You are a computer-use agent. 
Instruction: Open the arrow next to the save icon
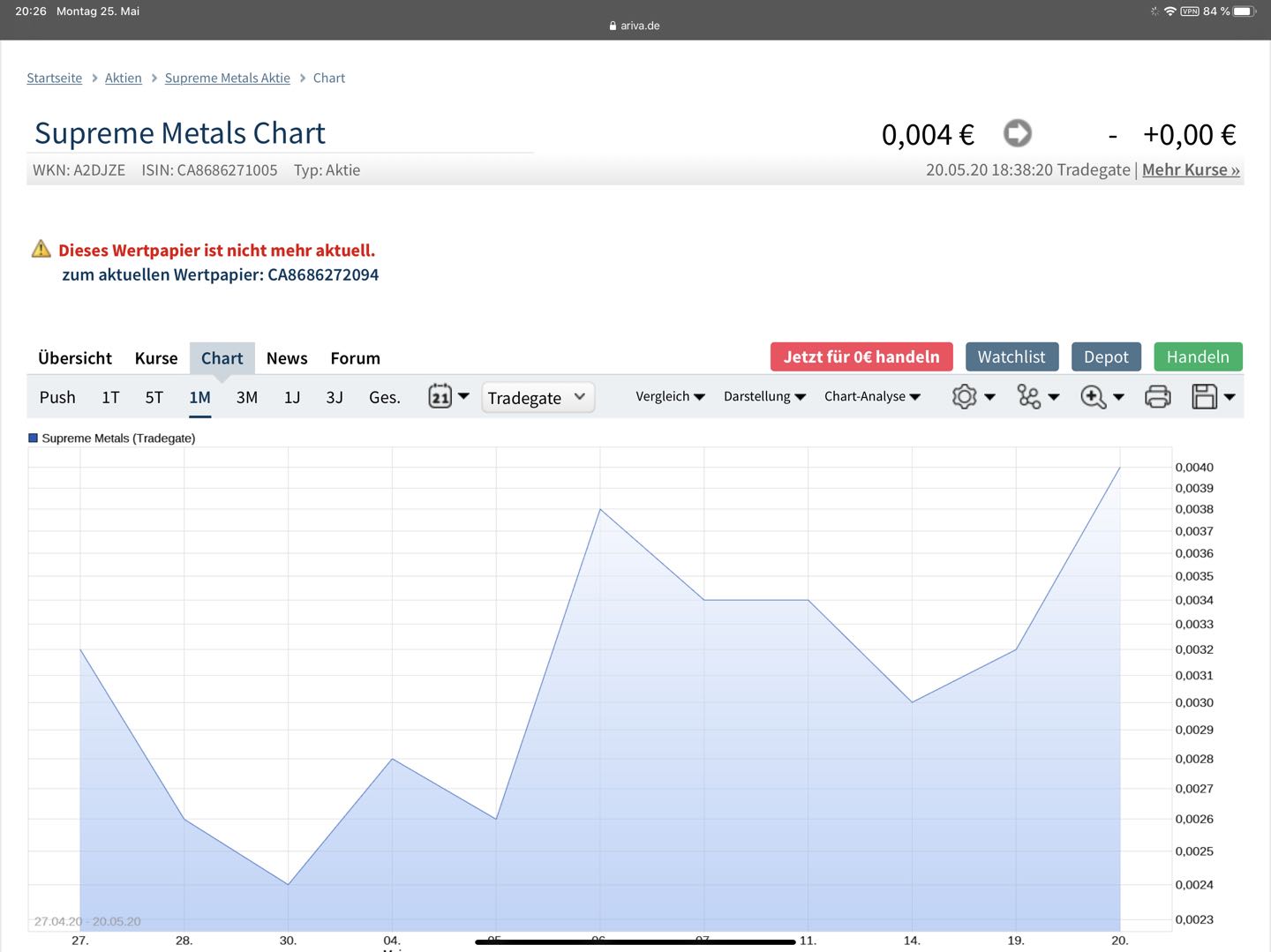point(1230,397)
